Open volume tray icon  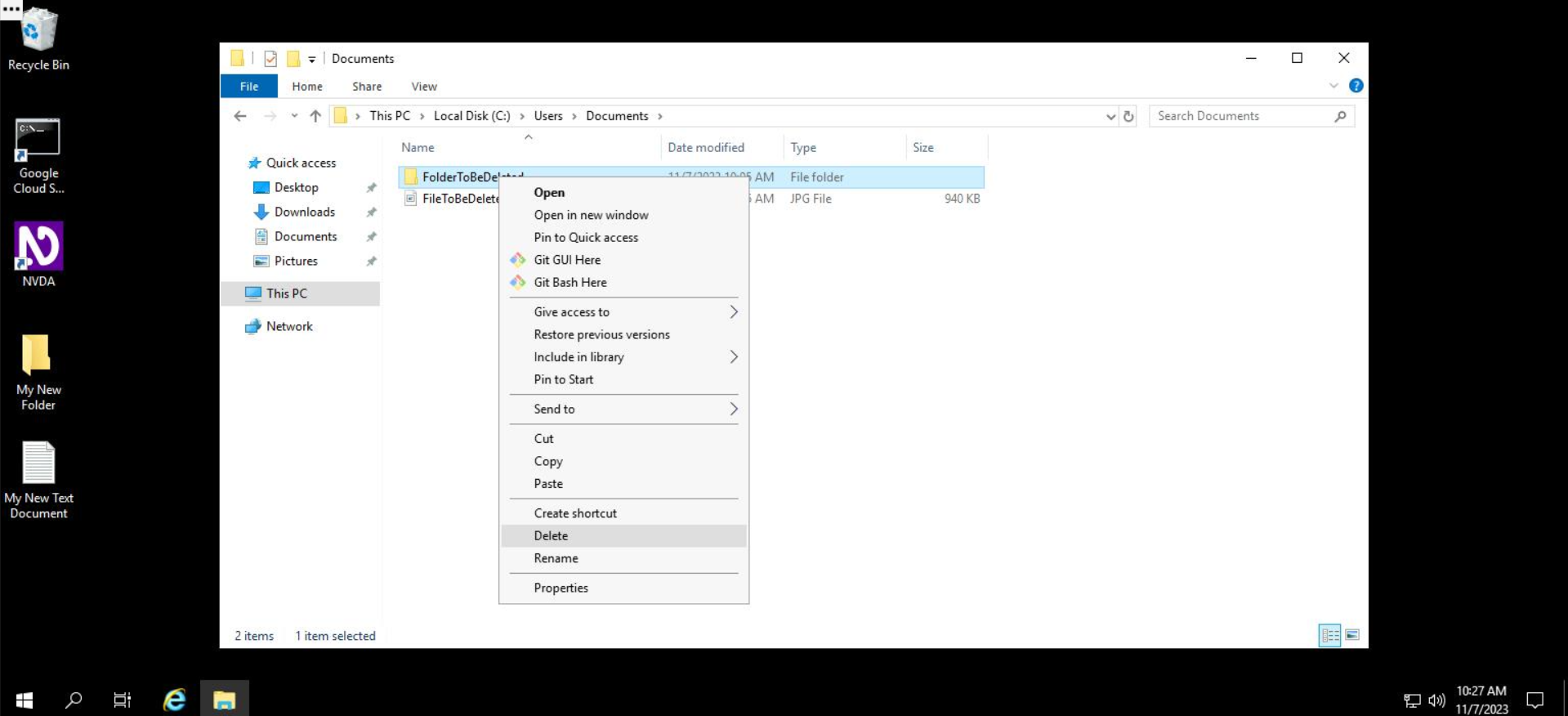[x=1436, y=700]
